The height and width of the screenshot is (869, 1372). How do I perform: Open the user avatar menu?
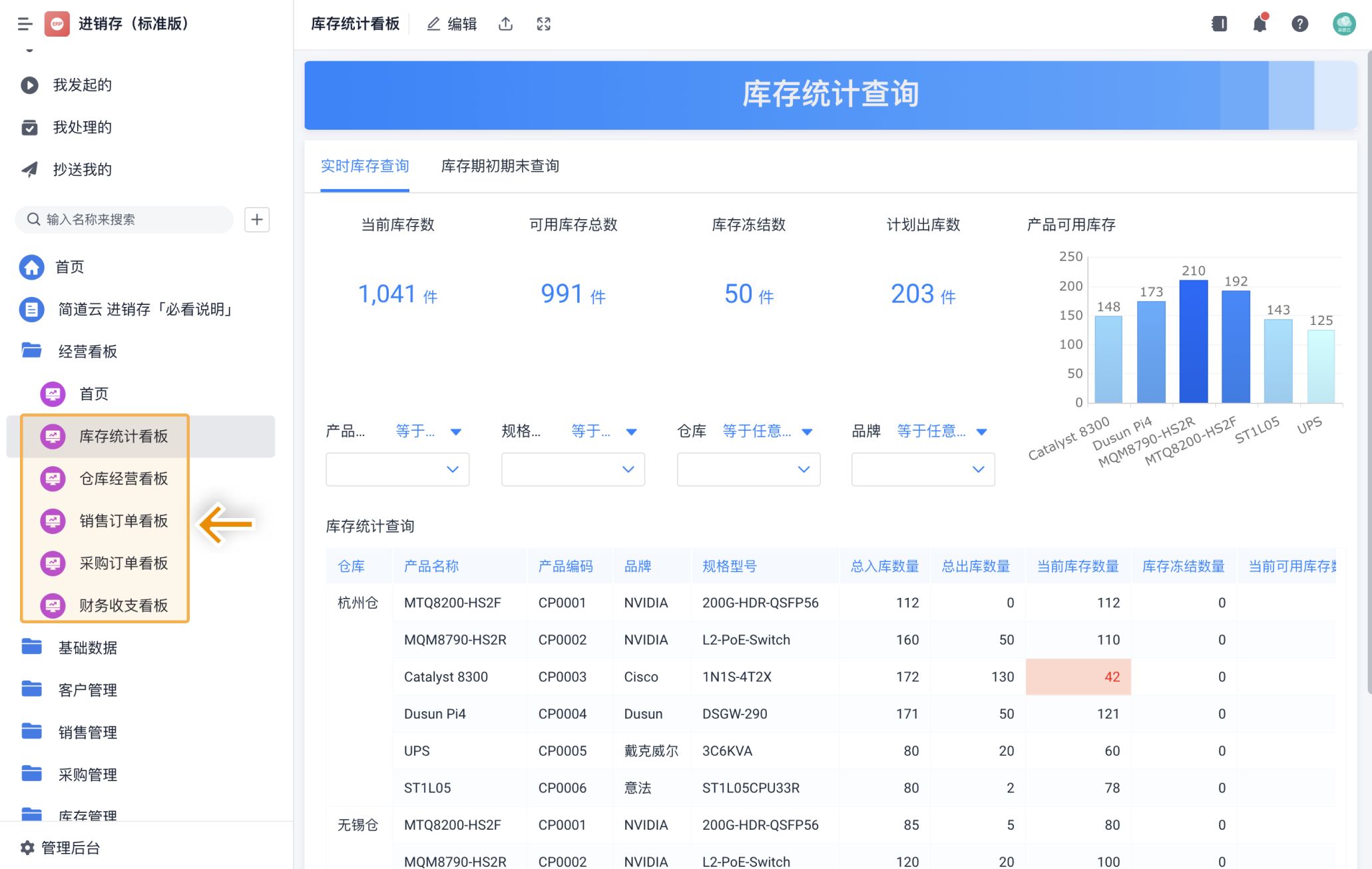coord(1343,24)
